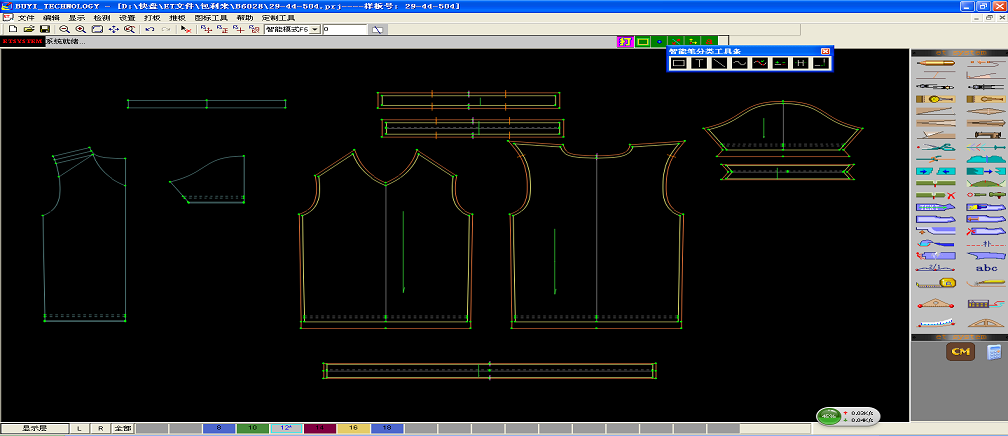Select the curved ruler tool
Screen dimensions: 1008x436
(x=935, y=323)
